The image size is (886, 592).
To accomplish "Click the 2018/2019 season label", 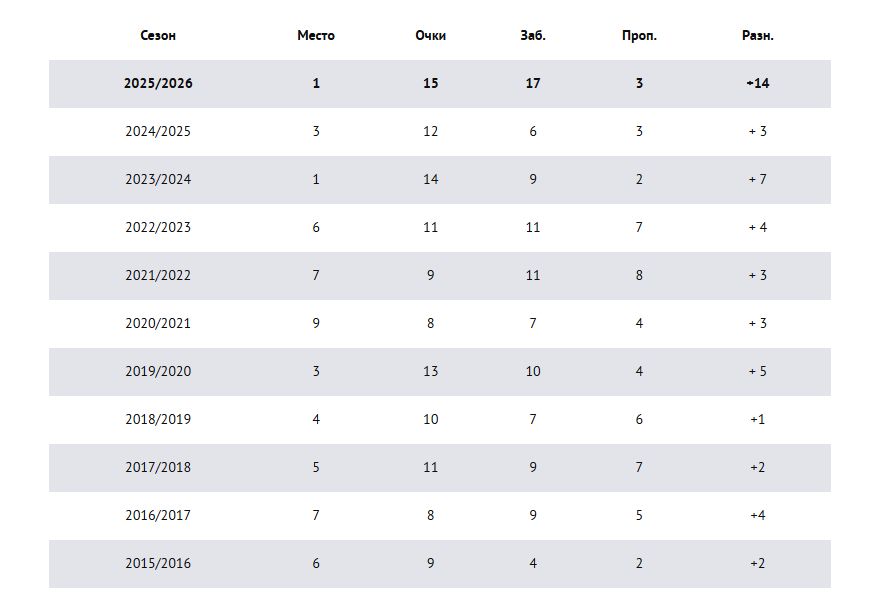I will [x=158, y=420].
